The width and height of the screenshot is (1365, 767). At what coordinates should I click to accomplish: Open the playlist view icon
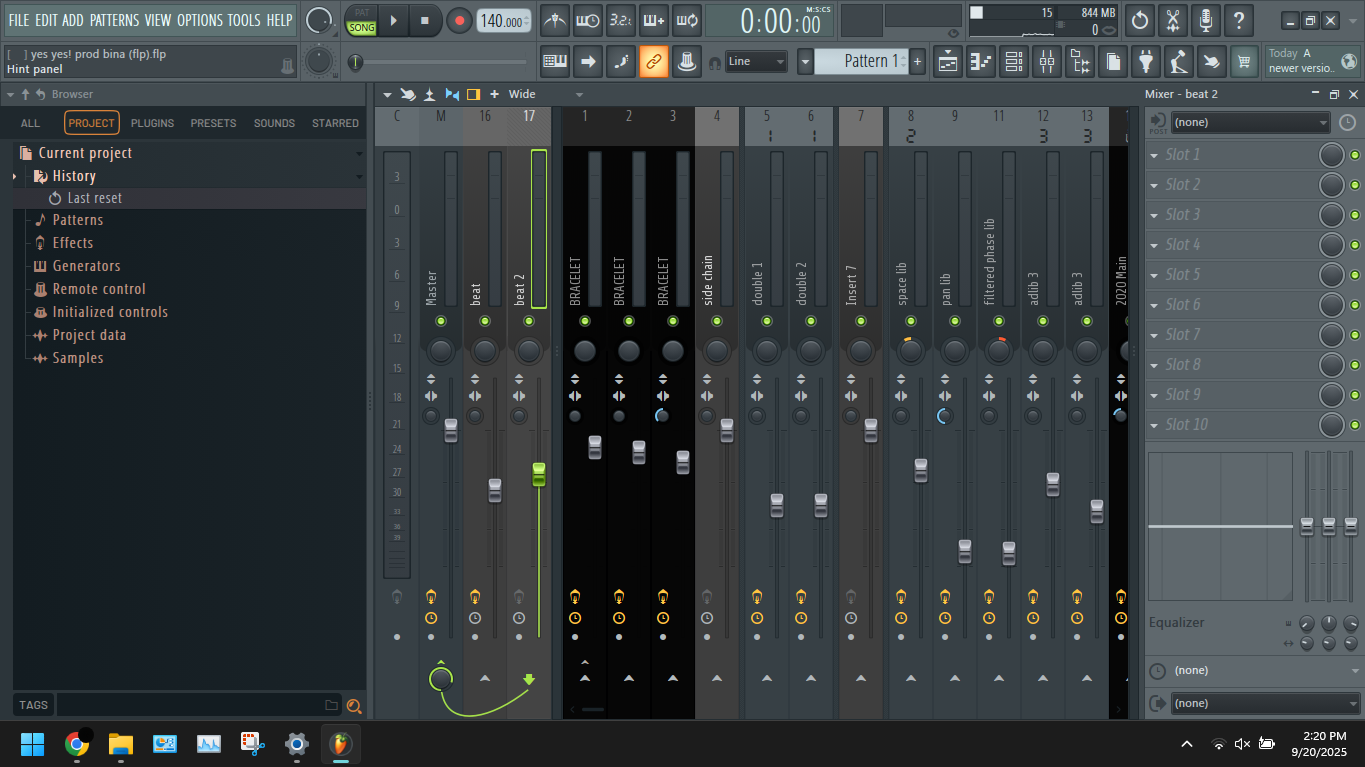pos(948,62)
